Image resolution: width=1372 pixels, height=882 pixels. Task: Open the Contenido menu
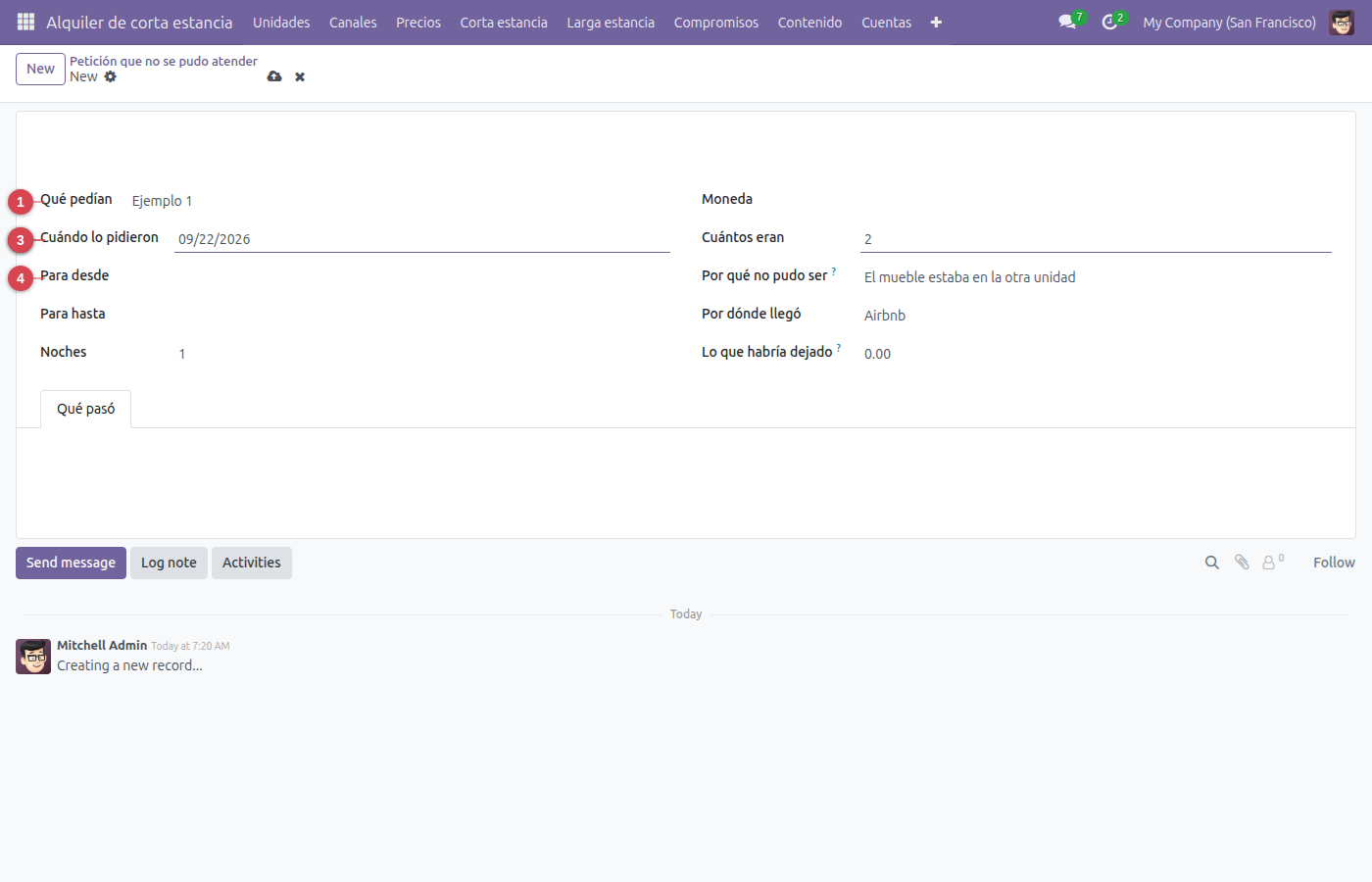coord(810,22)
